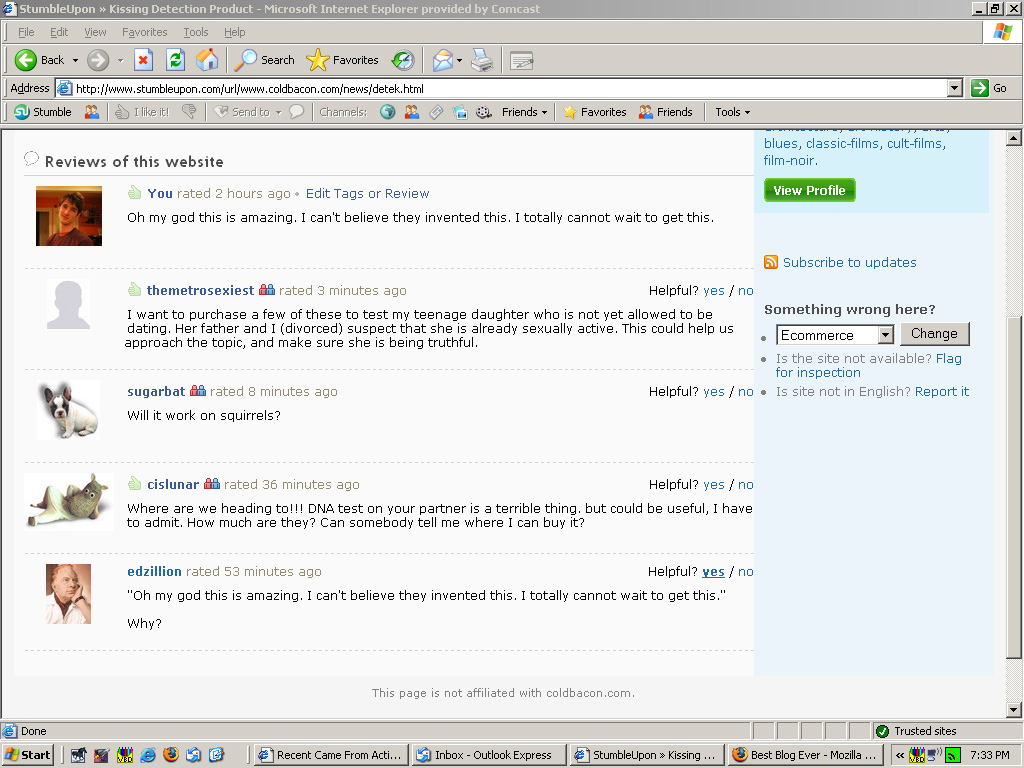Screen dimensions: 1024x768
Task: Open the View menu
Action: [x=95, y=32]
